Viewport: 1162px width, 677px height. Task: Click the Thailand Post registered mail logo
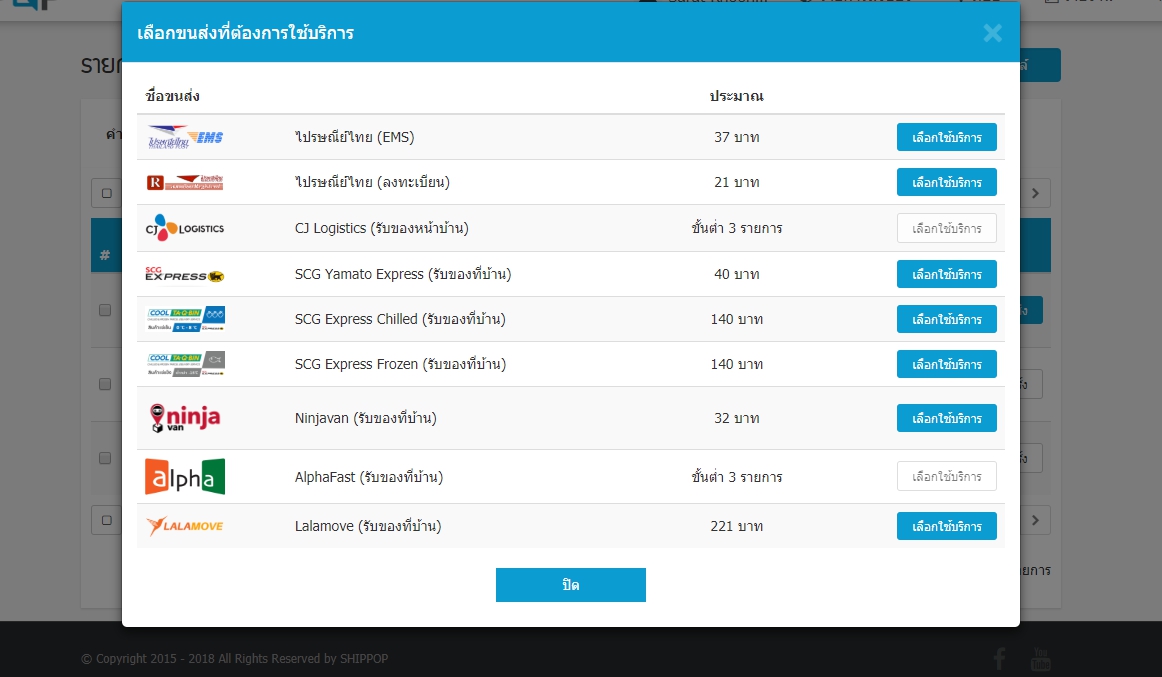pos(185,182)
